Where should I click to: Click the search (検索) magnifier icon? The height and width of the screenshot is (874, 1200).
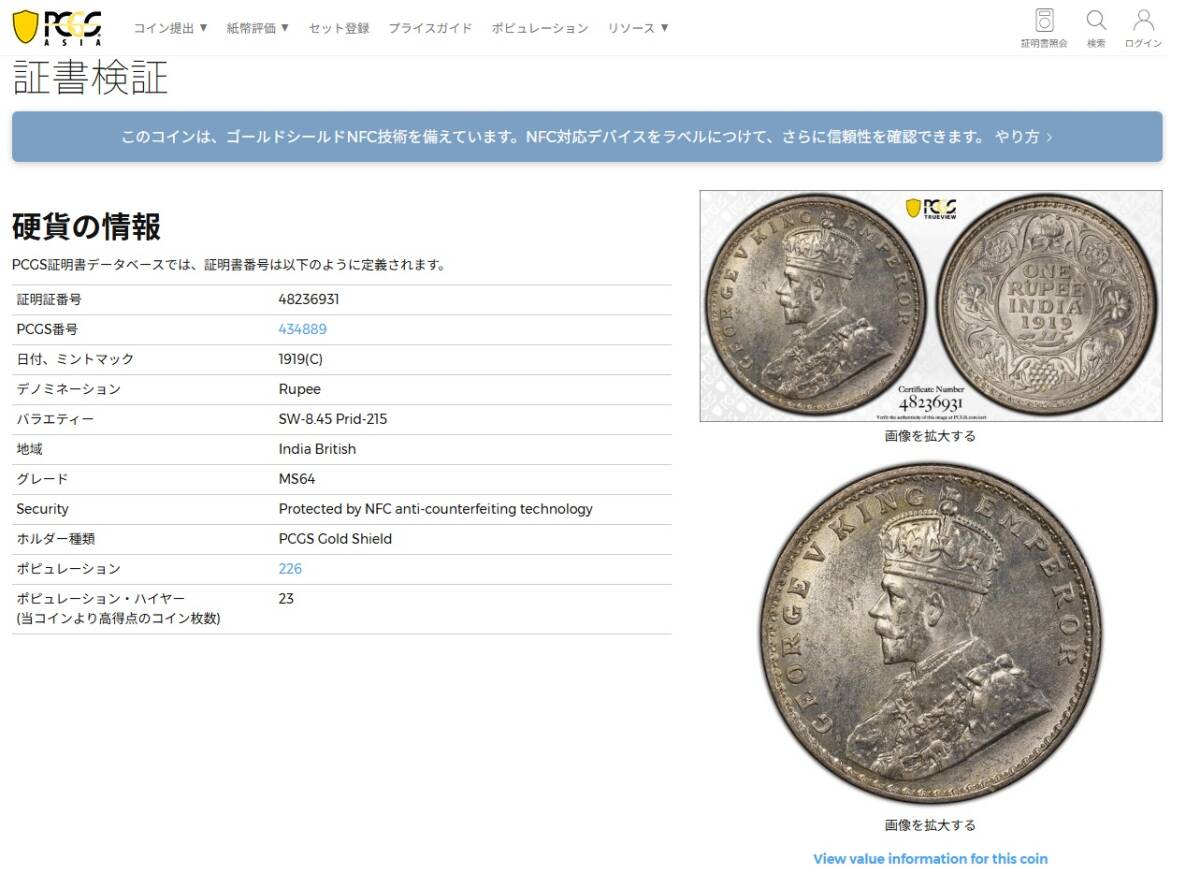[1096, 20]
